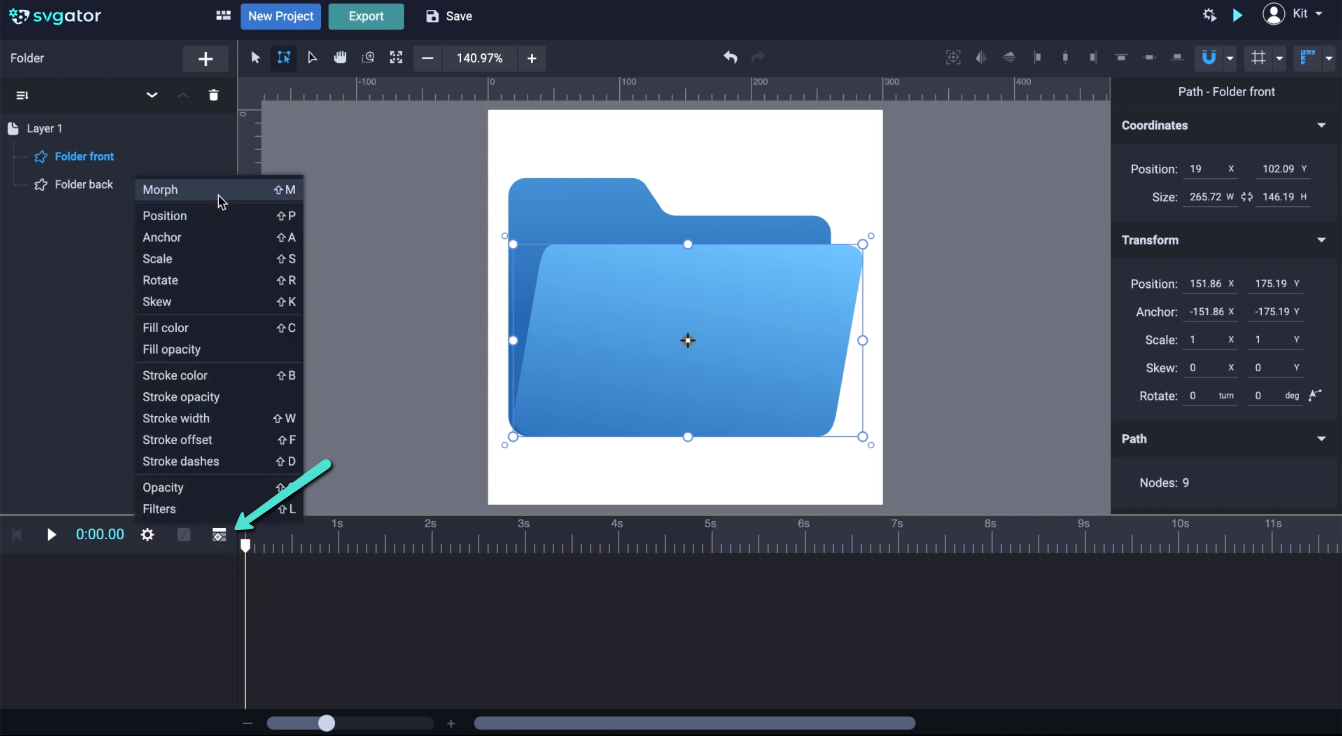Click the Undo arrow icon

click(x=730, y=58)
